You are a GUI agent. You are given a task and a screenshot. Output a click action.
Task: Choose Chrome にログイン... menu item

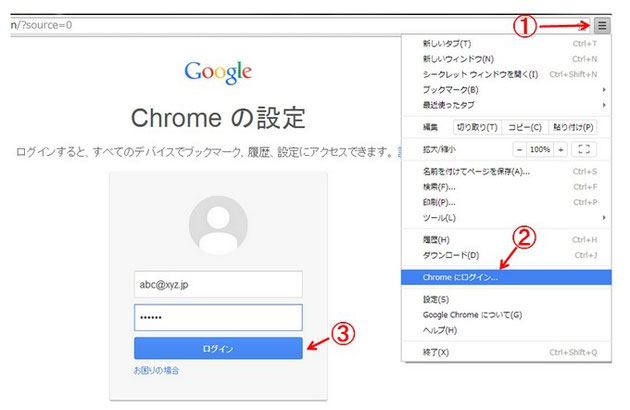pos(506,277)
